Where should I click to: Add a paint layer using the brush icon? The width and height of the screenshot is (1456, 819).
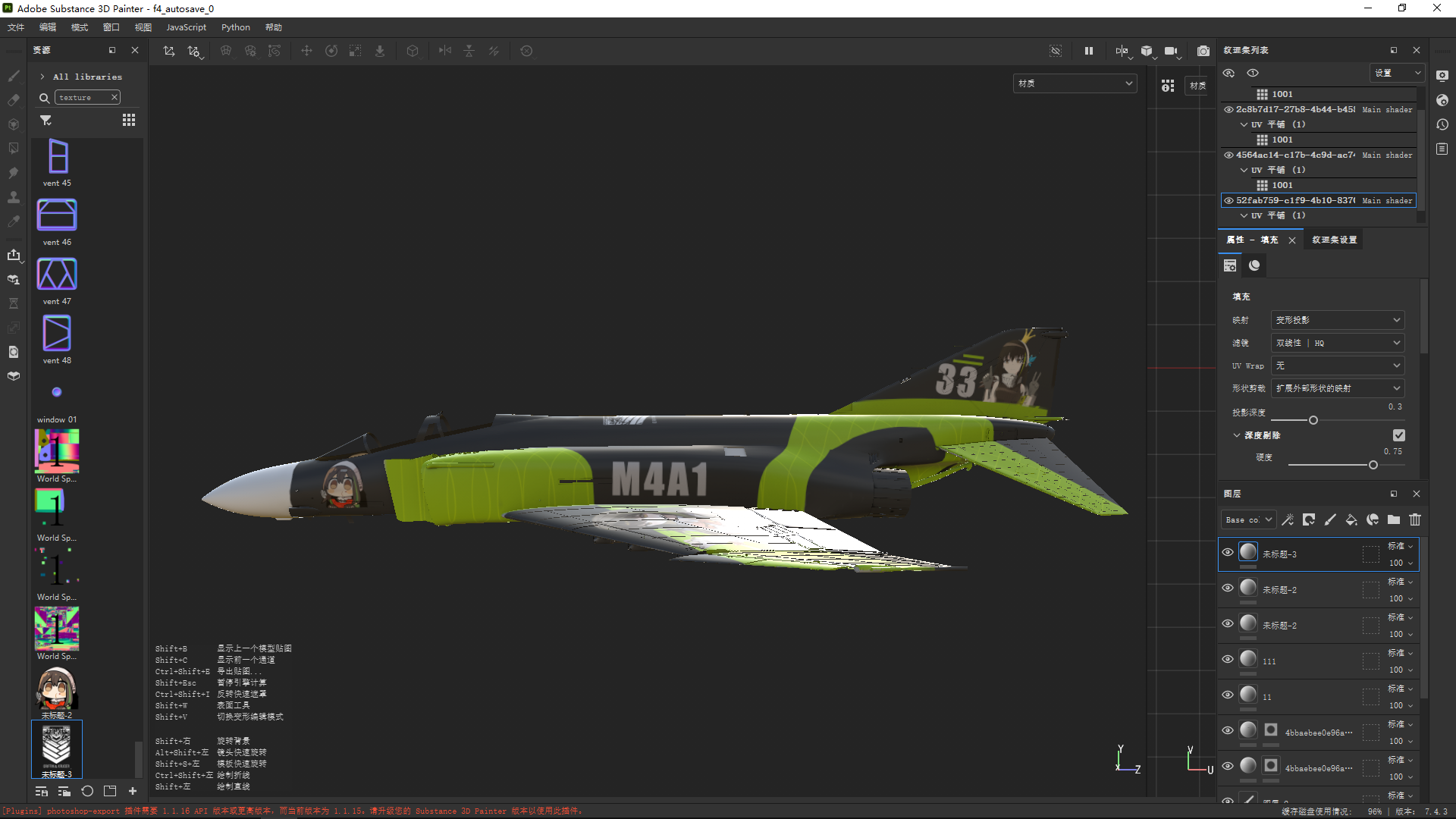[x=1330, y=520]
